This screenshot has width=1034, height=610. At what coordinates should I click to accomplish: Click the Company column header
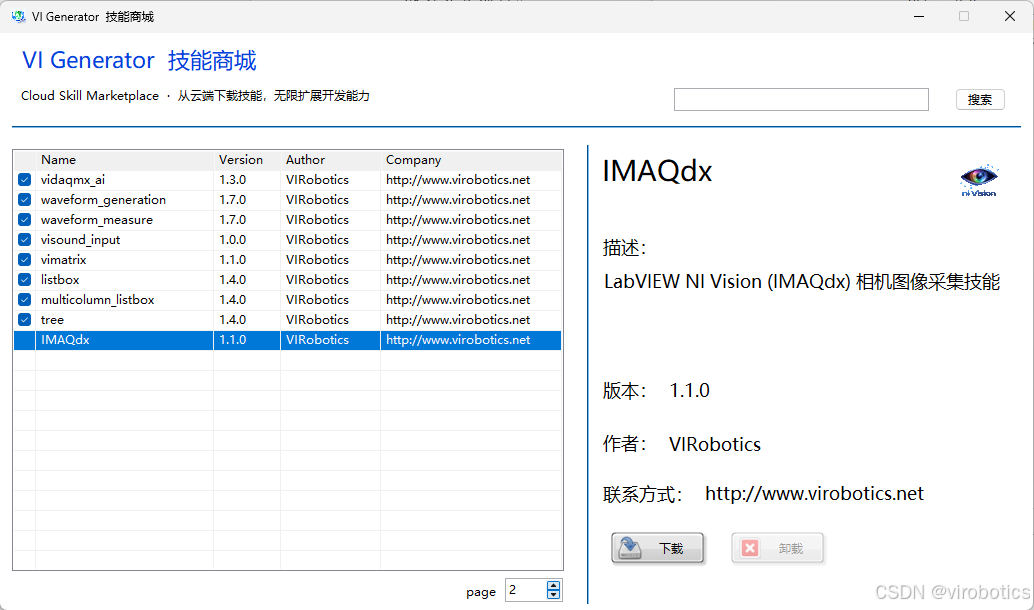click(413, 160)
